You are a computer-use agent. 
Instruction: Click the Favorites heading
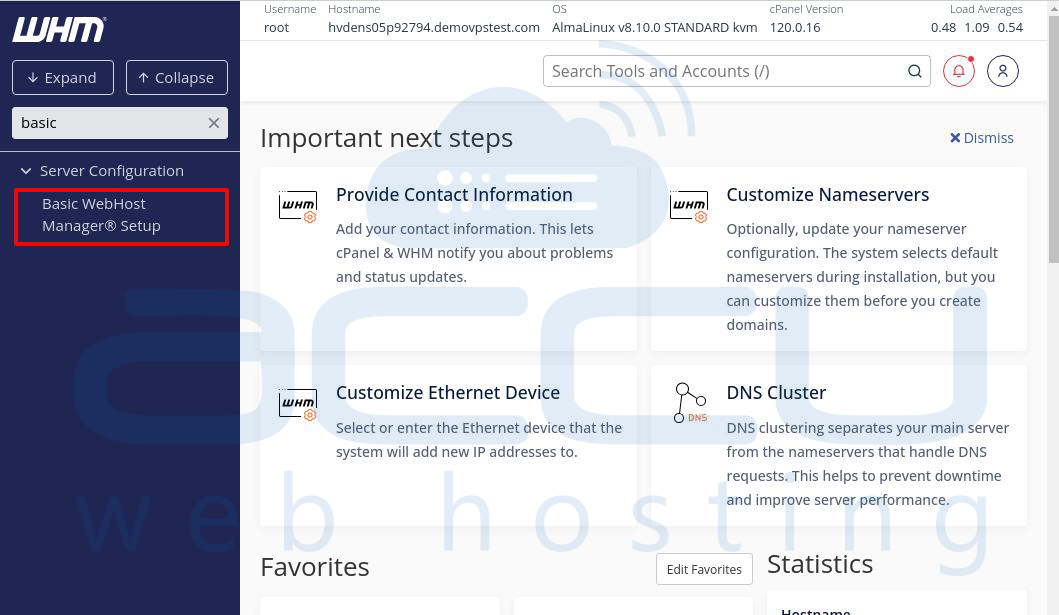[315, 567]
